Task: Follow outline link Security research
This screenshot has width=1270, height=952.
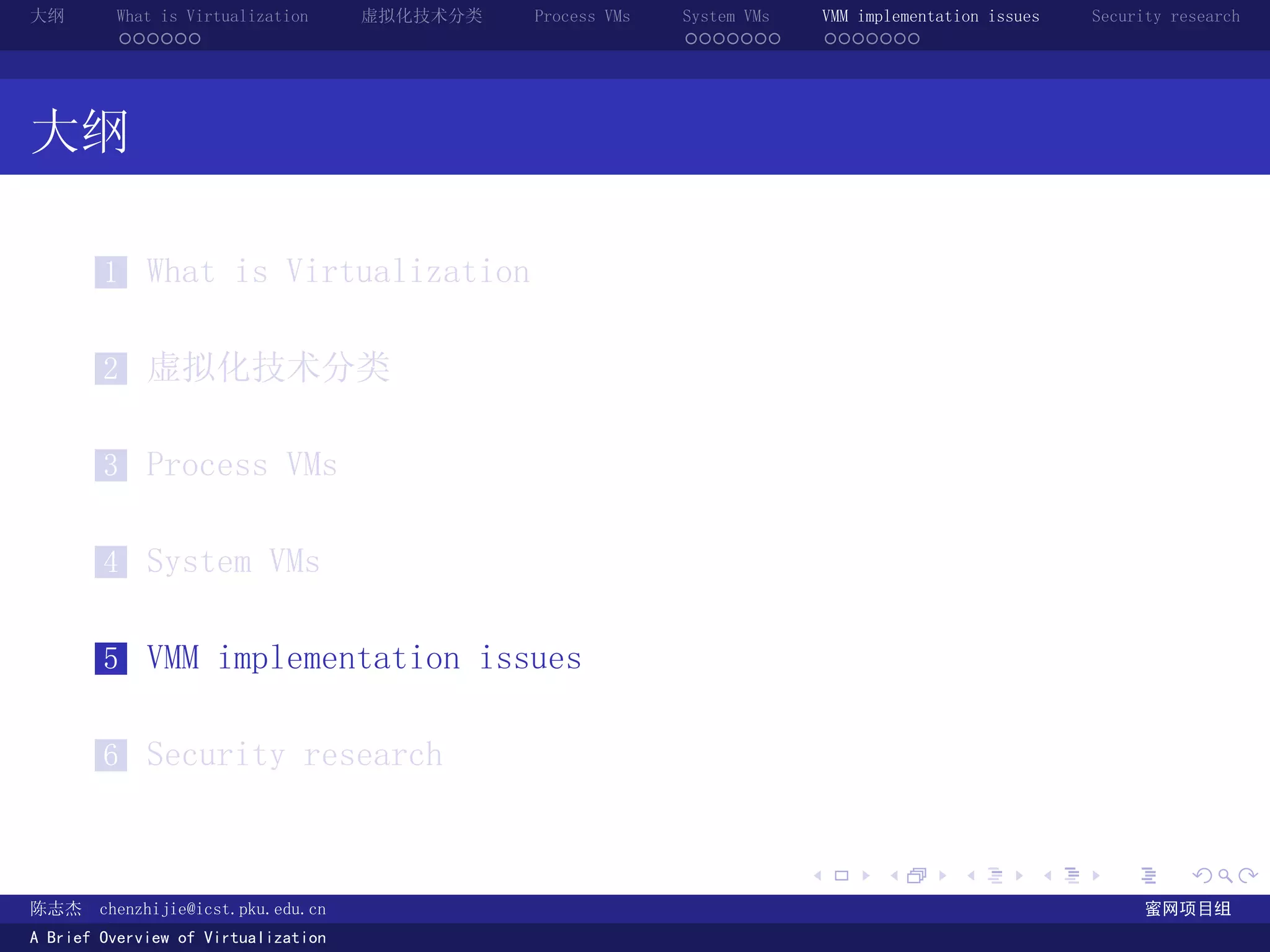Action: coord(295,755)
